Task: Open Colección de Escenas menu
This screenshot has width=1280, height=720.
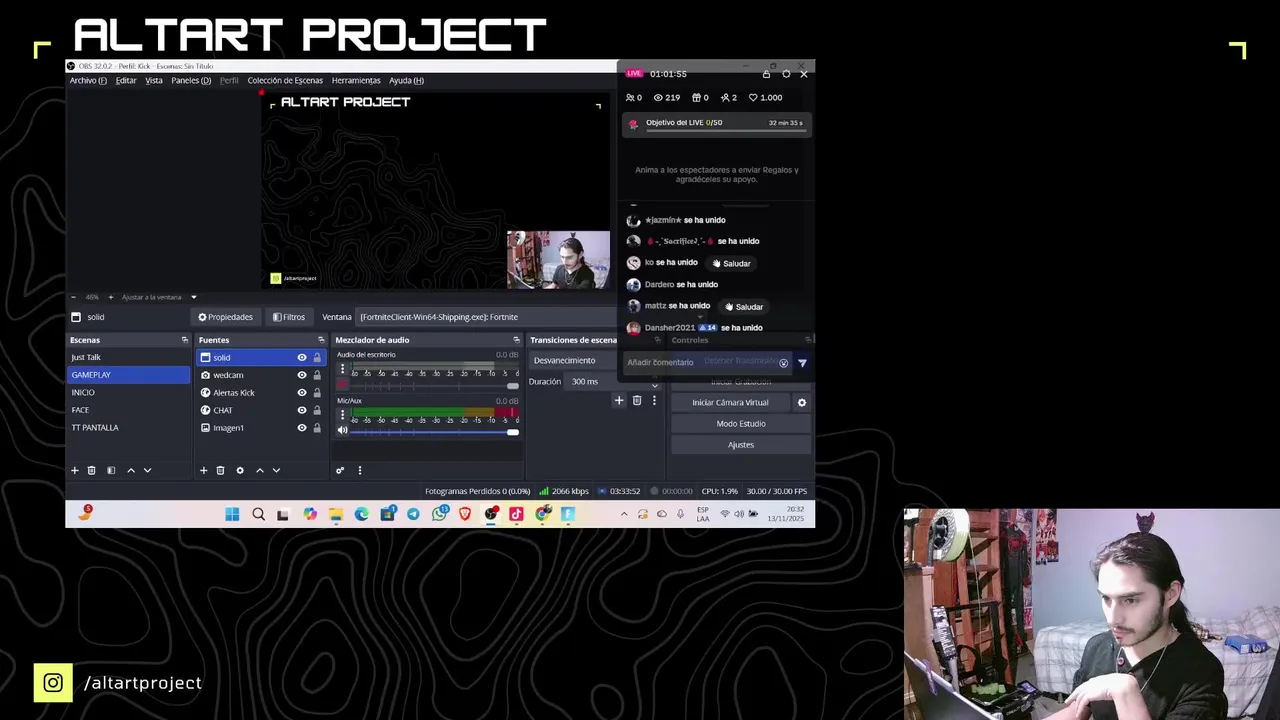Action: click(x=285, y=80)
